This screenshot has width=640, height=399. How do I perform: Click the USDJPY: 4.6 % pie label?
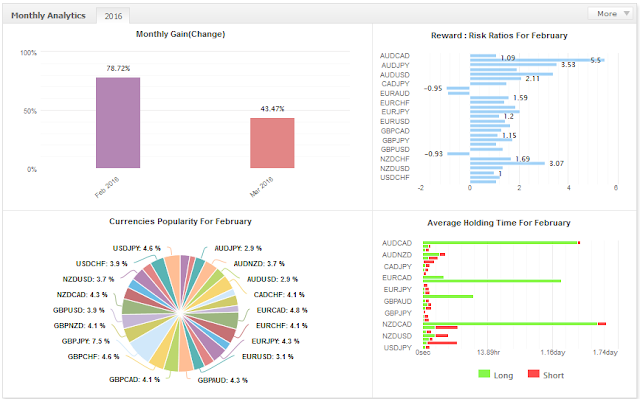point(137,248)
